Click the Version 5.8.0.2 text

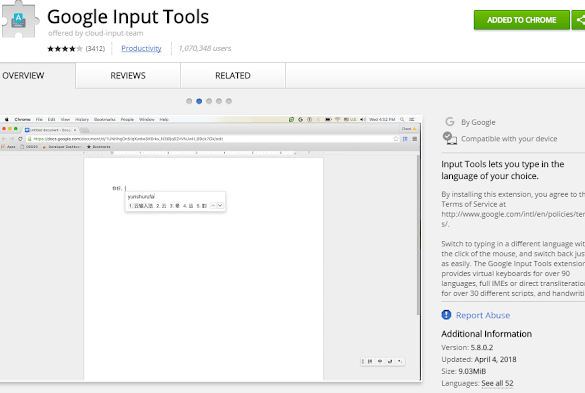[467, 347]
